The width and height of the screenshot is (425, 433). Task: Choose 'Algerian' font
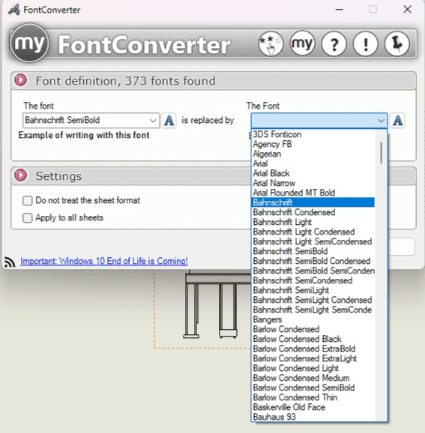pyautogui.click(x=313, y=154)
